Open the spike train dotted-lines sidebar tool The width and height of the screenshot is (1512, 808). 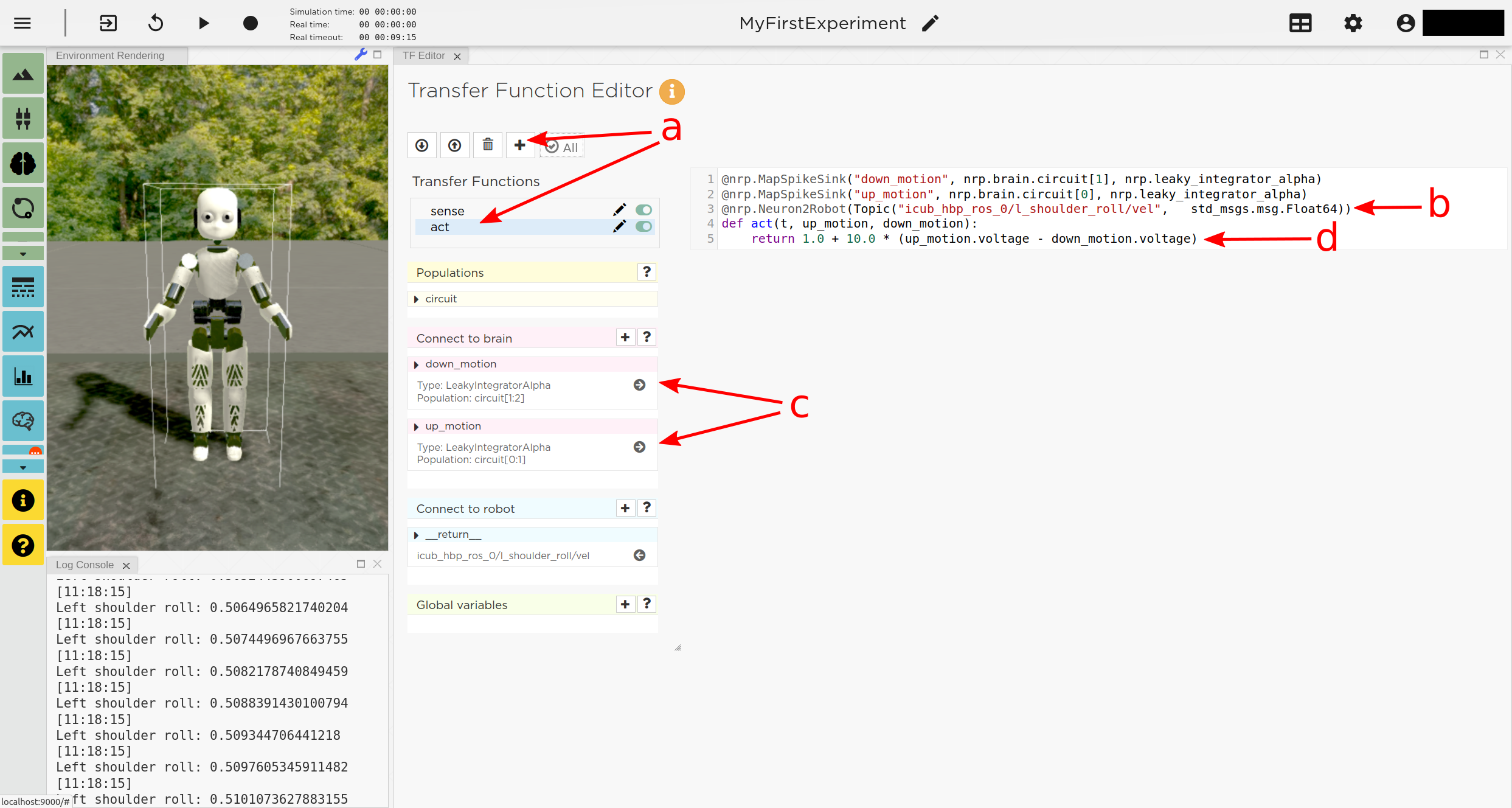coord(23,287)
